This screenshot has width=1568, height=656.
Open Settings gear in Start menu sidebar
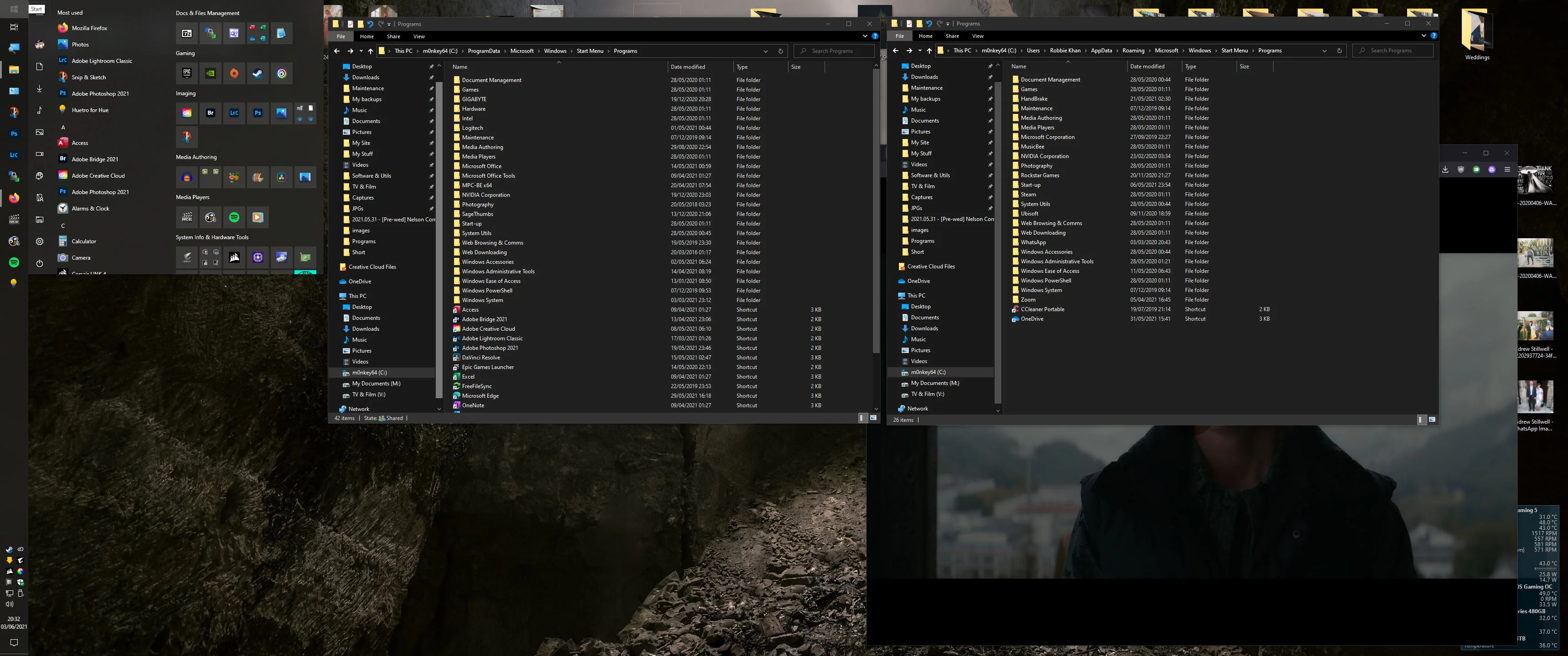[x=40, y=241]
